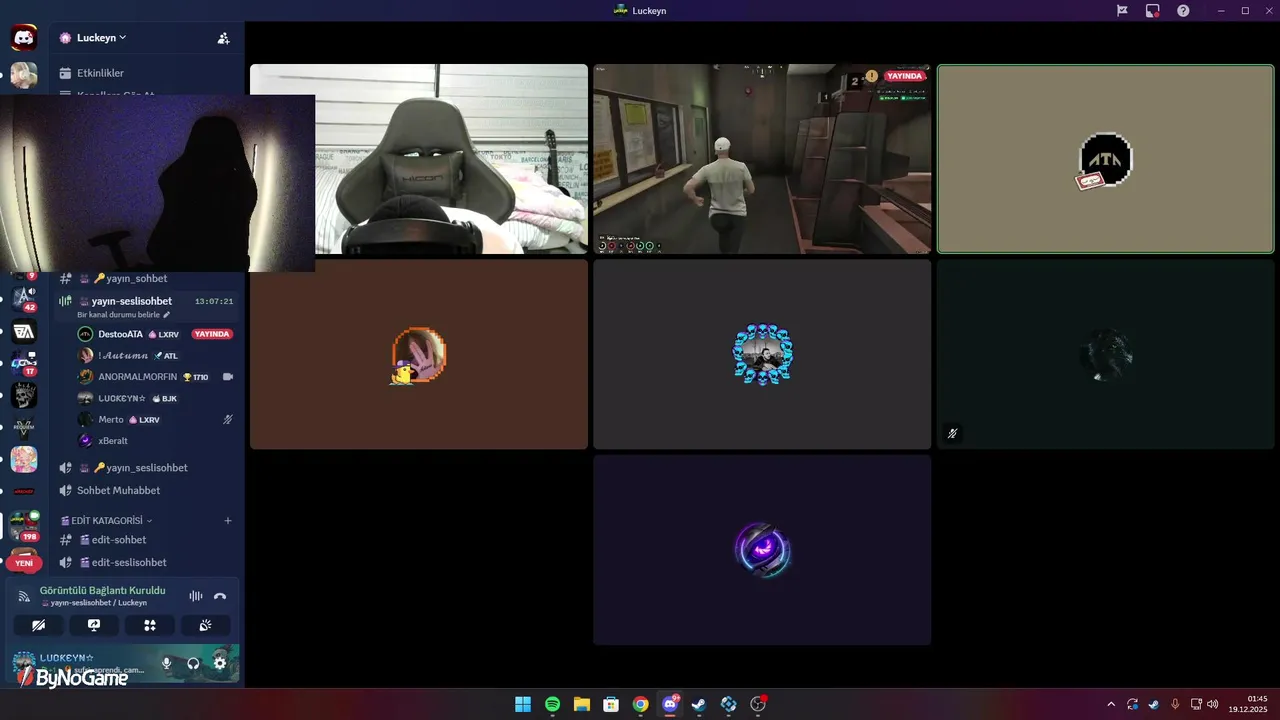Click LUCKEYN☆ user profile in bottom panel
Screen dimensions: 1280x720
click(82, 663)
